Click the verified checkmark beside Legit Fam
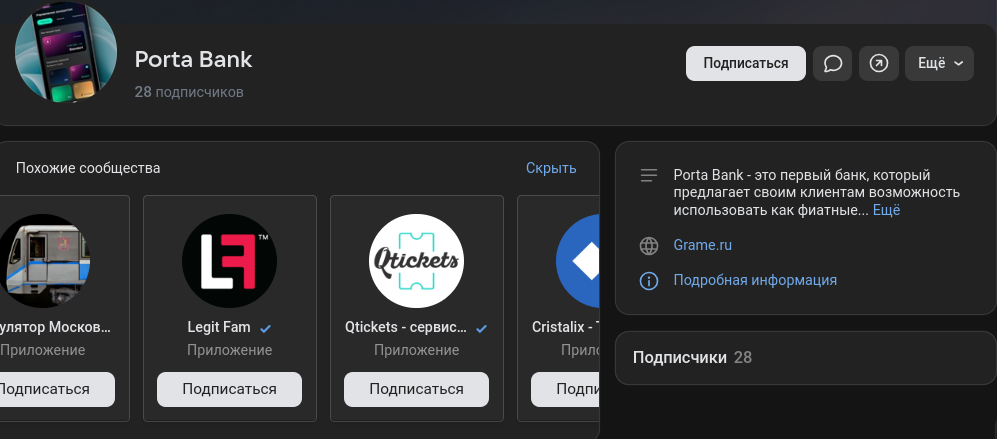The height and width of the screenshot is (439, 997). (266, 328)
